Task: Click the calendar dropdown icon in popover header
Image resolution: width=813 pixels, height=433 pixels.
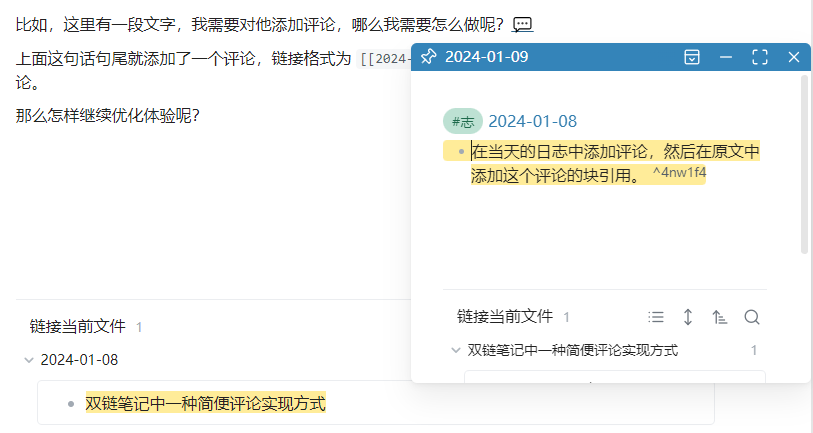Action: click(691, 57)
